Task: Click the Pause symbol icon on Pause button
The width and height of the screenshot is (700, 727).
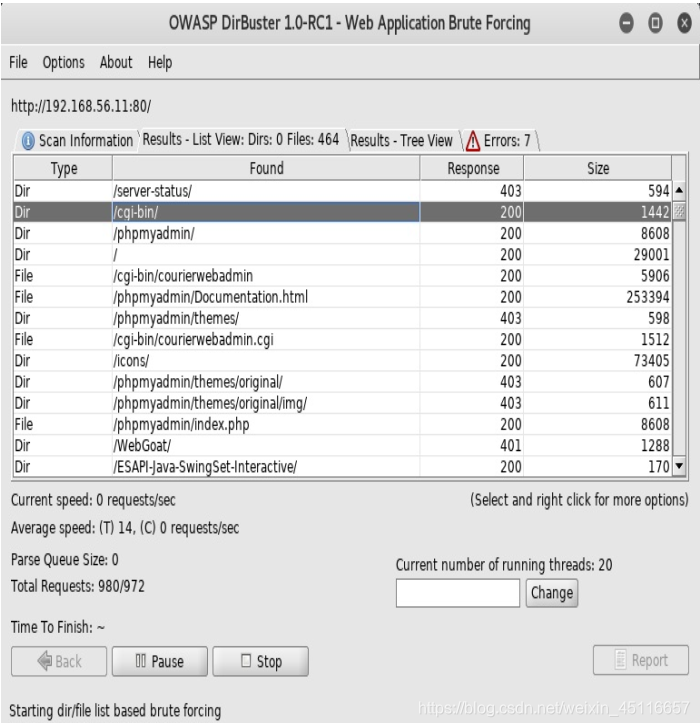Action: point(140,661)
